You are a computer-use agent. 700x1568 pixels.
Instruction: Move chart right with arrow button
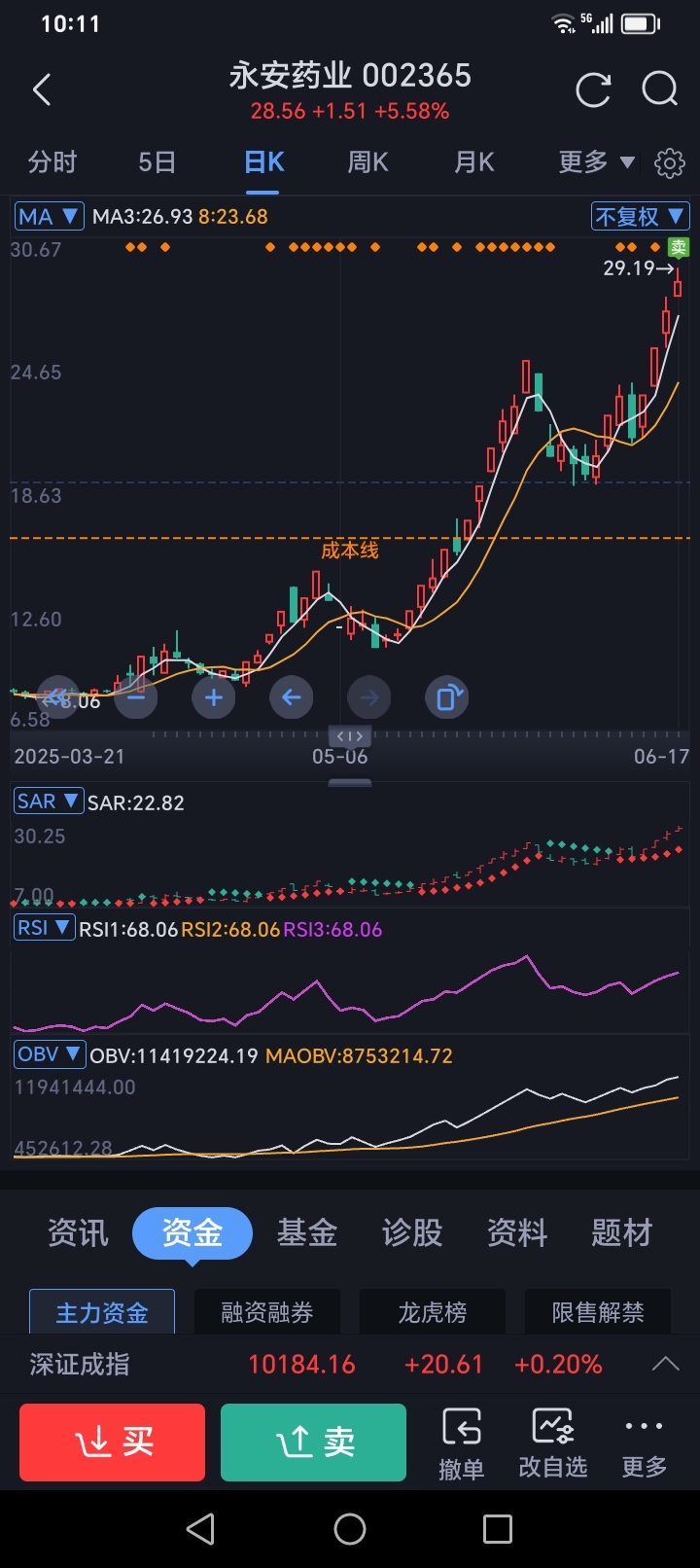[x=369, y=697]
